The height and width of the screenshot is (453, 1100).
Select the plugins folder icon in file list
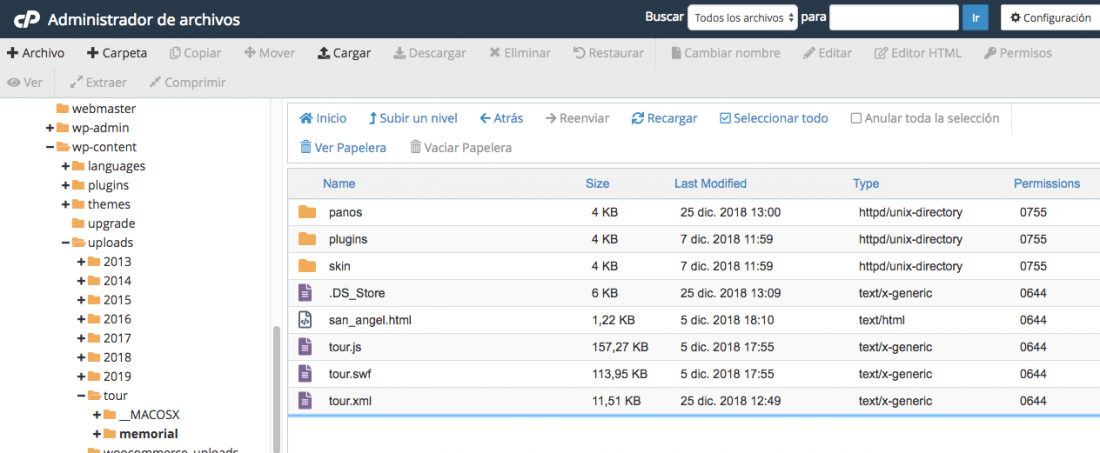pos(307,239)
